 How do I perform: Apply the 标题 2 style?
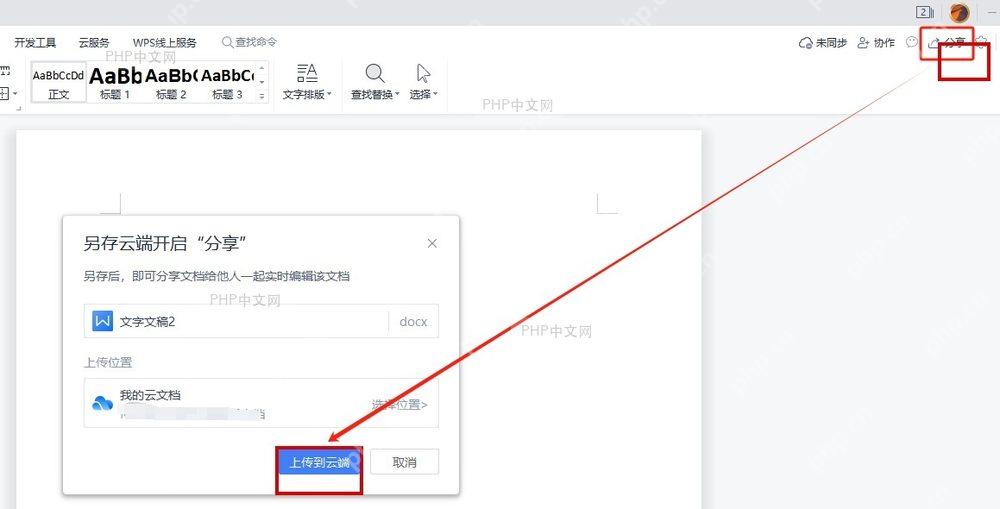171,83
